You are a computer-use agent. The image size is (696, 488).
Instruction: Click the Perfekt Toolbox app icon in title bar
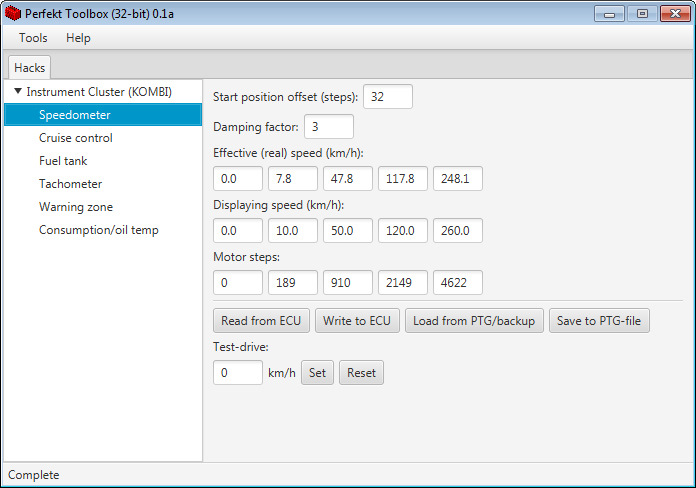point(13,13)
